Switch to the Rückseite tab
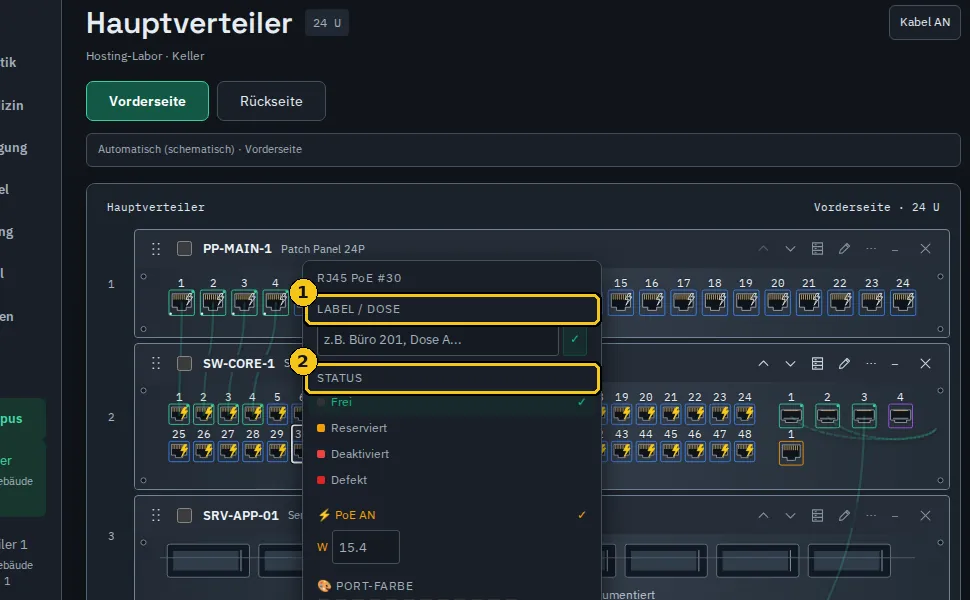The width and height of the screenshot is (970, 600). pyautogui.click(x=271, y=101)
